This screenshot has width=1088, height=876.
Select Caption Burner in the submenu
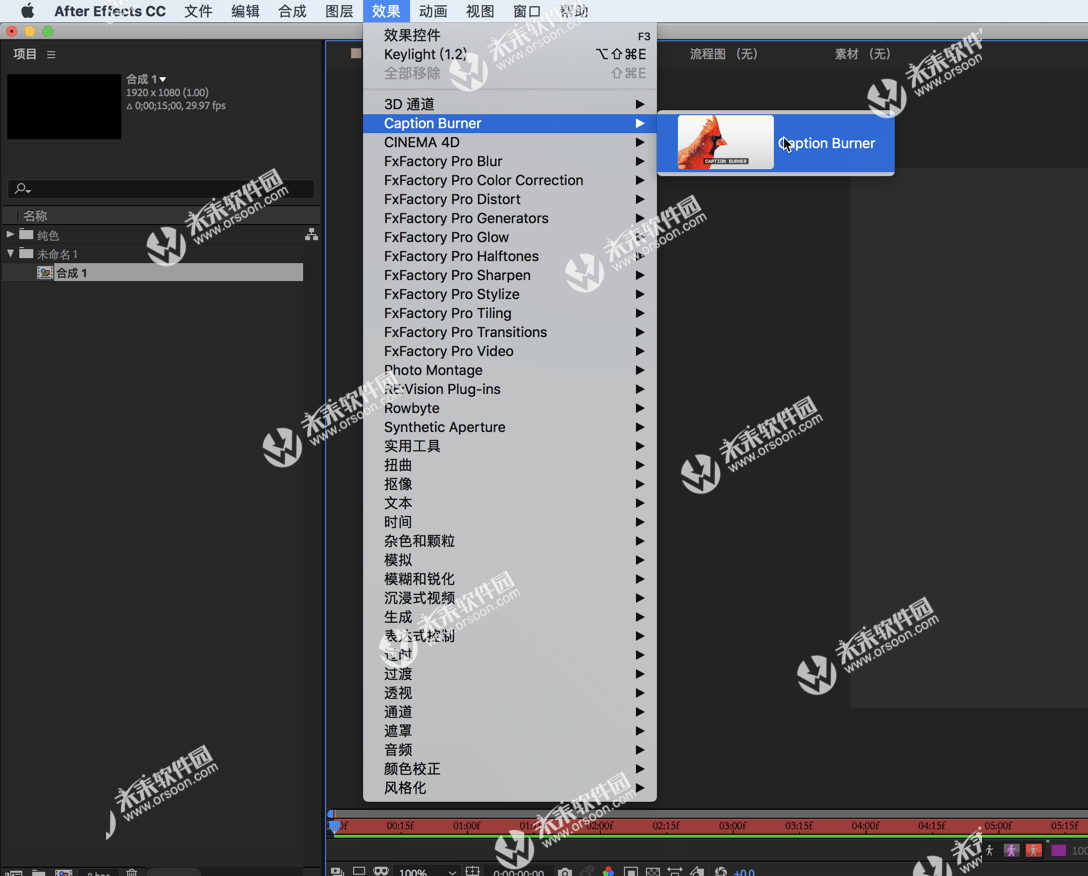click(x=776, y=143)
